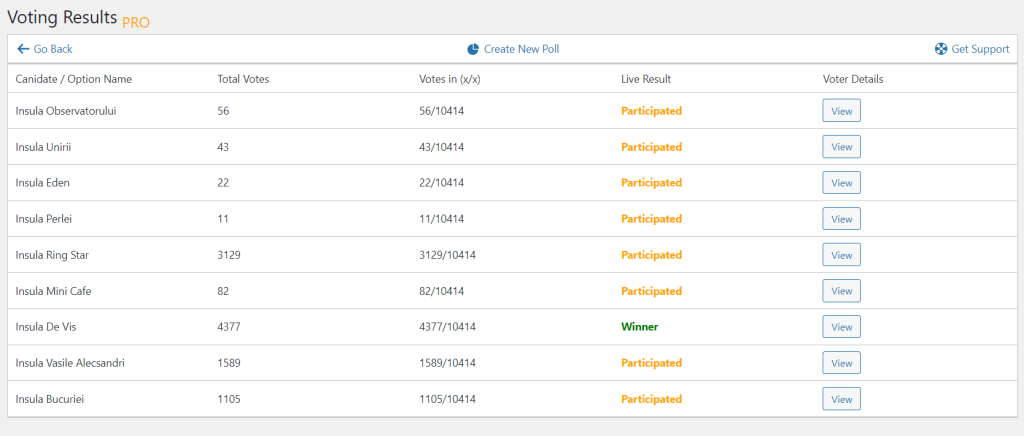The width and height of the screenshot is (1024, 436).
Task: View voter details for Insula Vasile Alecsandri
Action: pos(841,363)
